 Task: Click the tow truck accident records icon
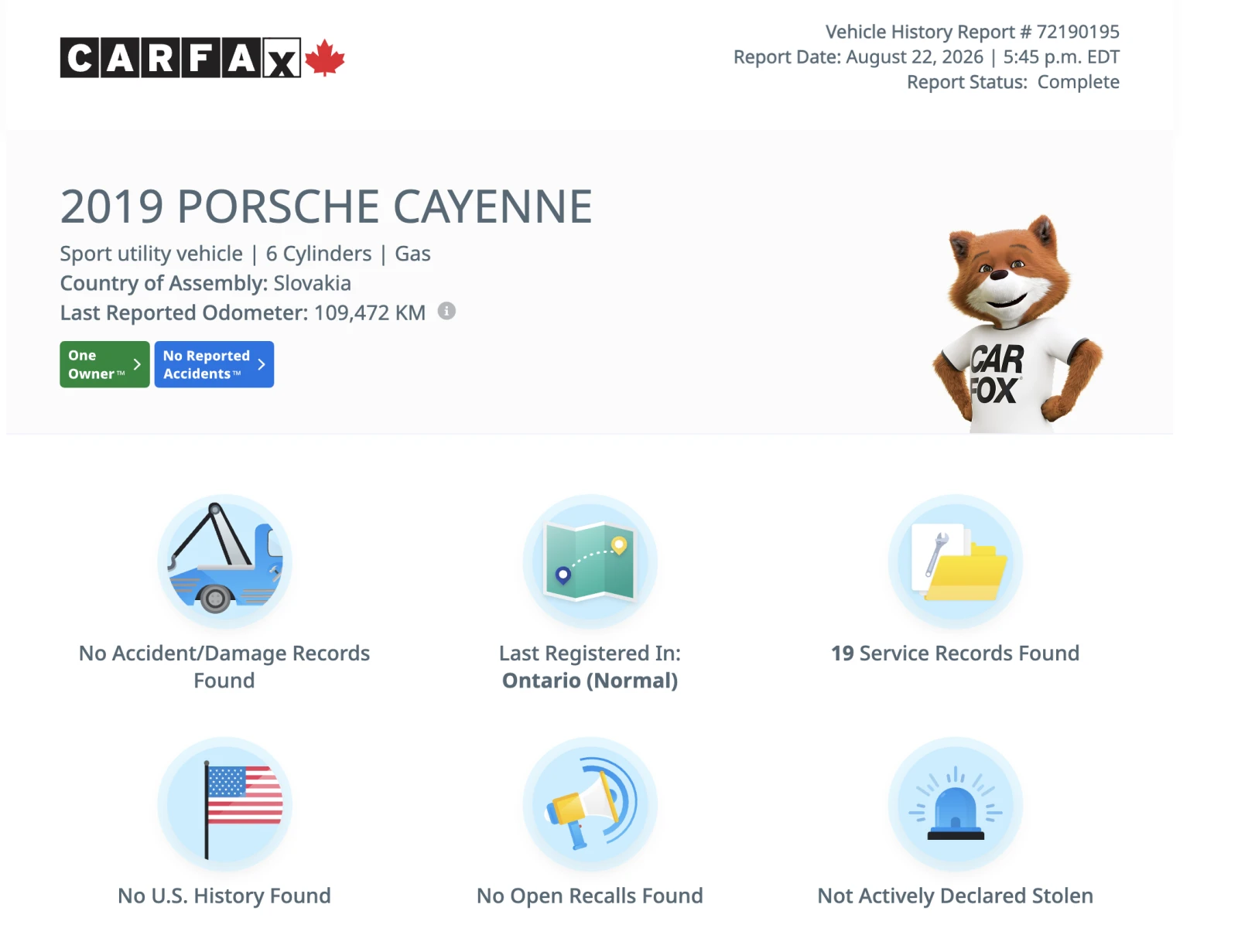tap(224, 561)
